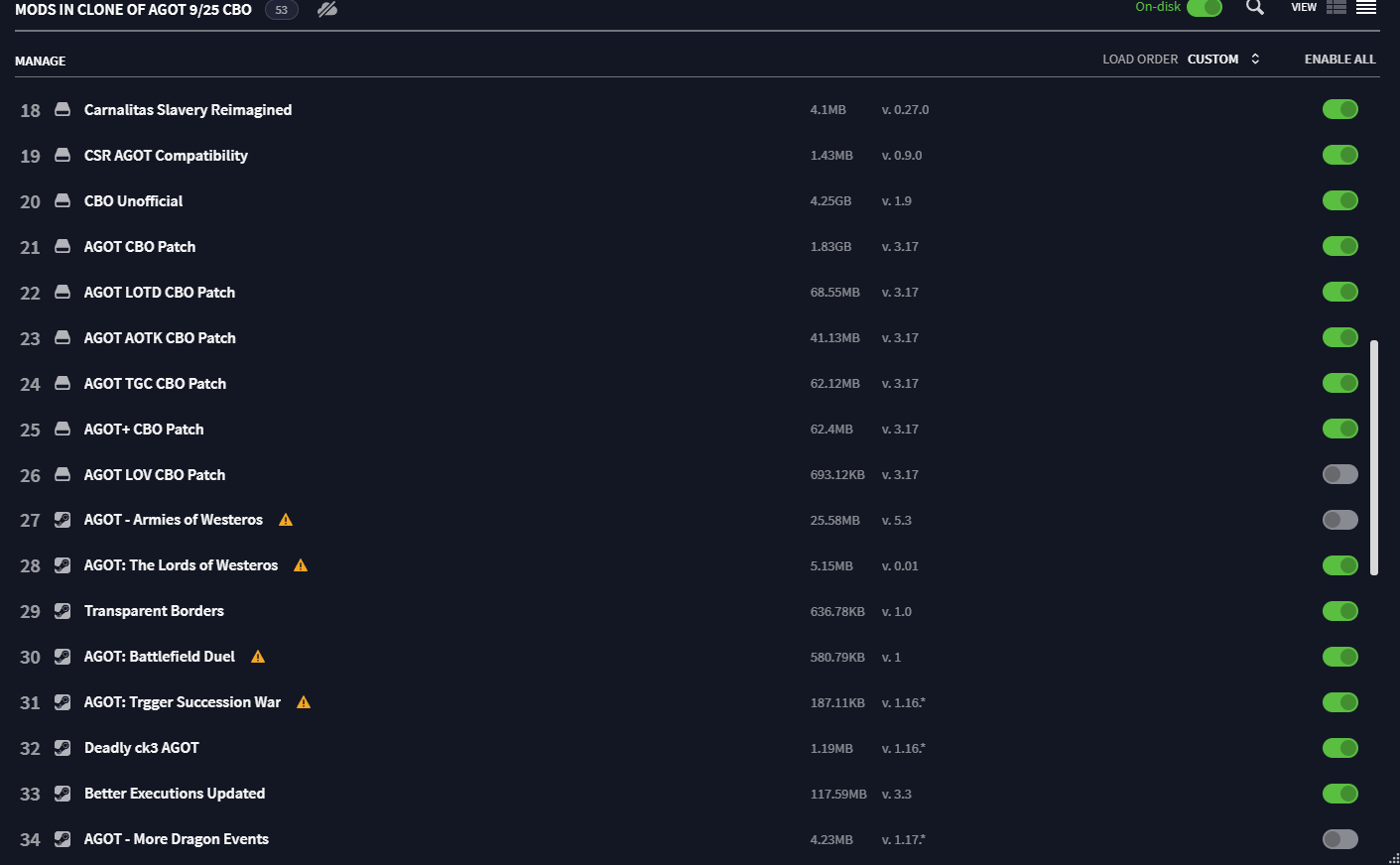This screenshot has width=1400, height=865.
Task: Click local disk icon for AGOT LOTD CBO Patch
Action: point(63,292)
